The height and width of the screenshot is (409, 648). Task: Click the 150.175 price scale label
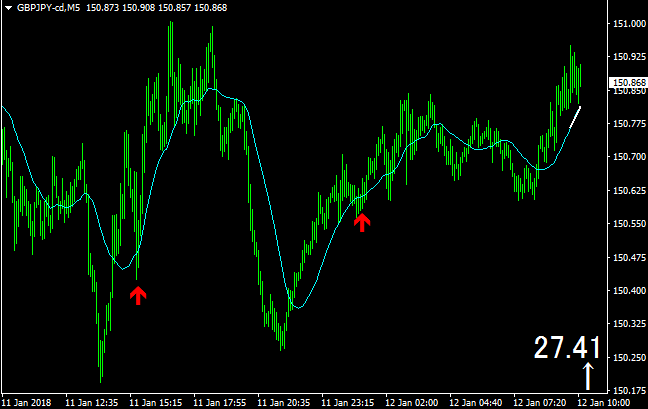point(629,390)
